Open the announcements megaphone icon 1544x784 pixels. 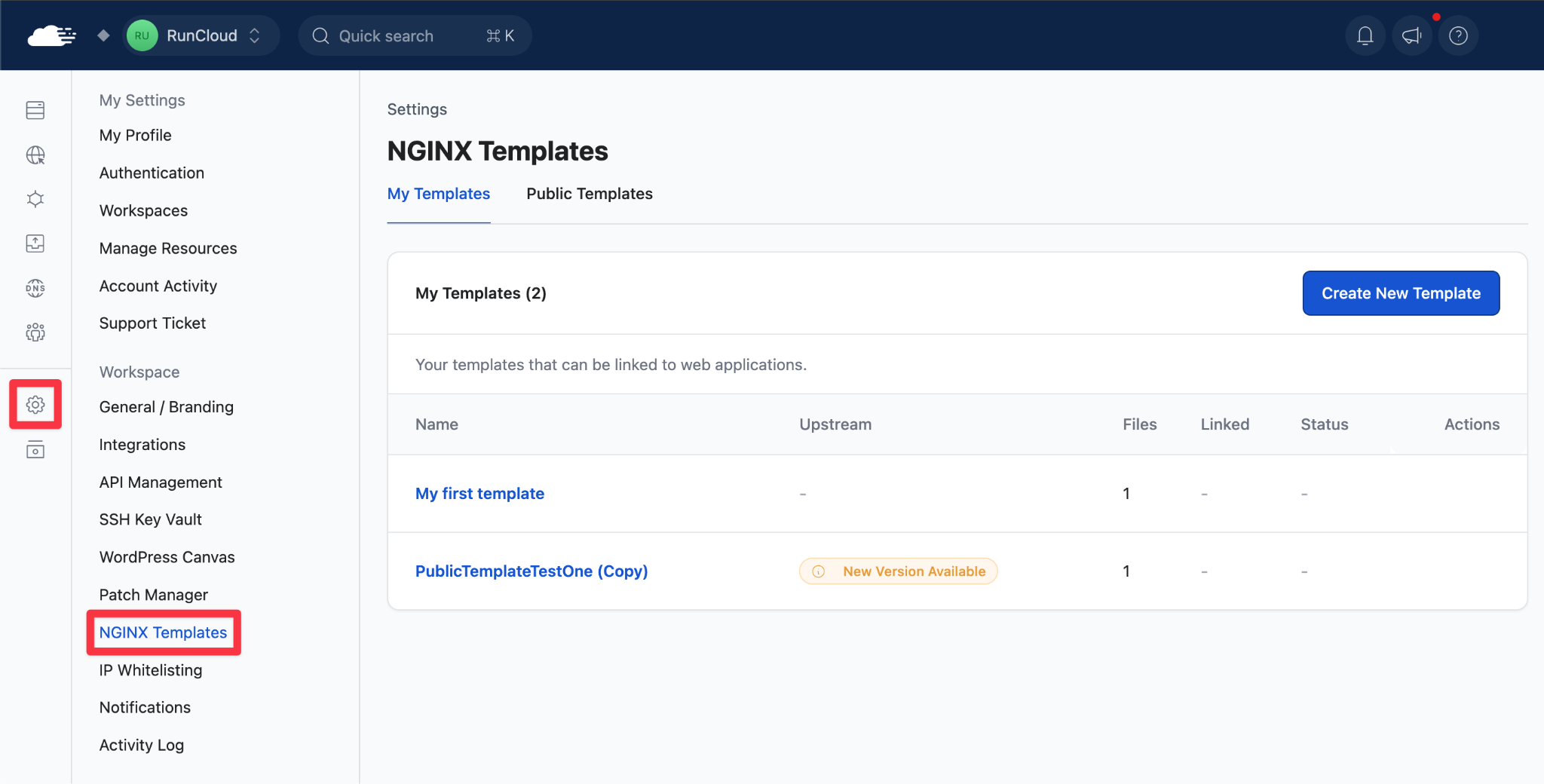(x=1412, y=35)
